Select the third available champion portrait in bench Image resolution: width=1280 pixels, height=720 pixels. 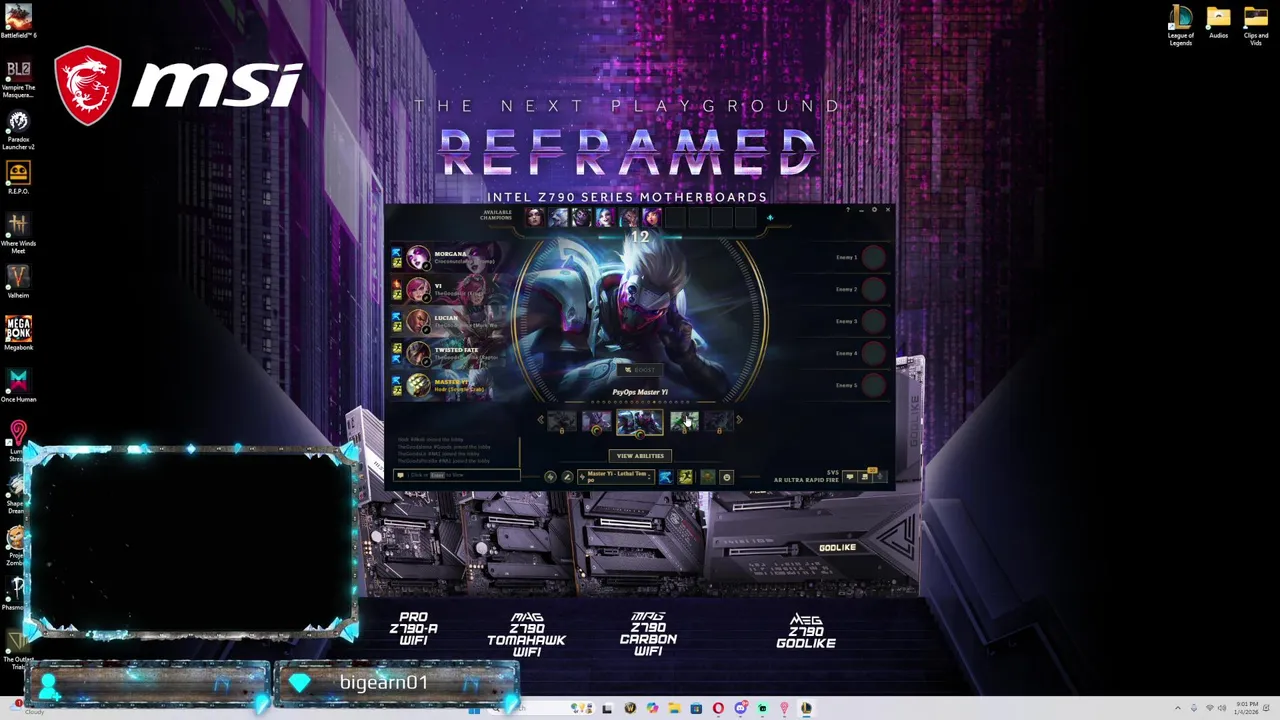pyautogui.click(x=581, y=217)
